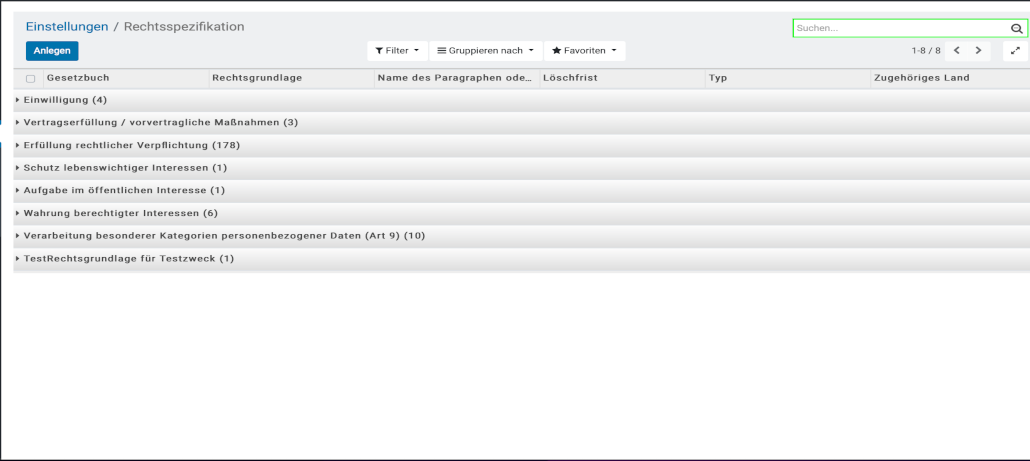
Task: Open the Einstellungen breadcrumb link
Action: point(67,27)
